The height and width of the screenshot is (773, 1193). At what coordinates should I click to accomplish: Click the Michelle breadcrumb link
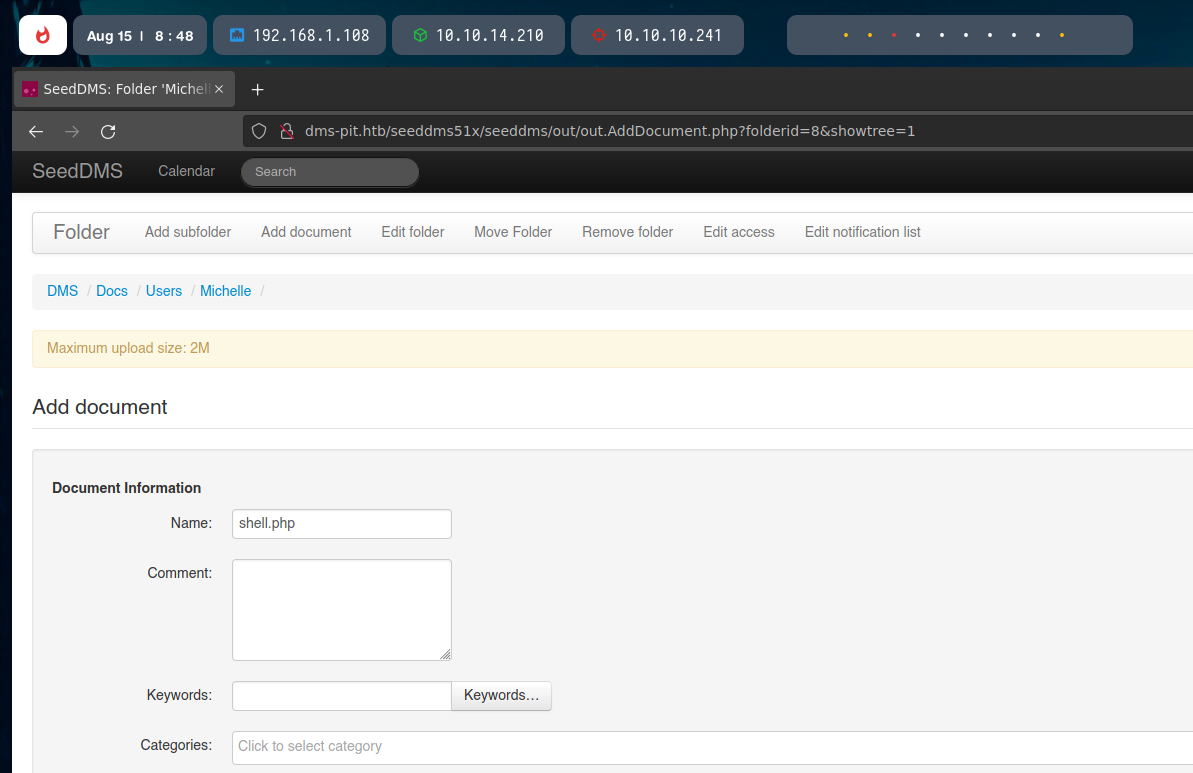point(225,291)
